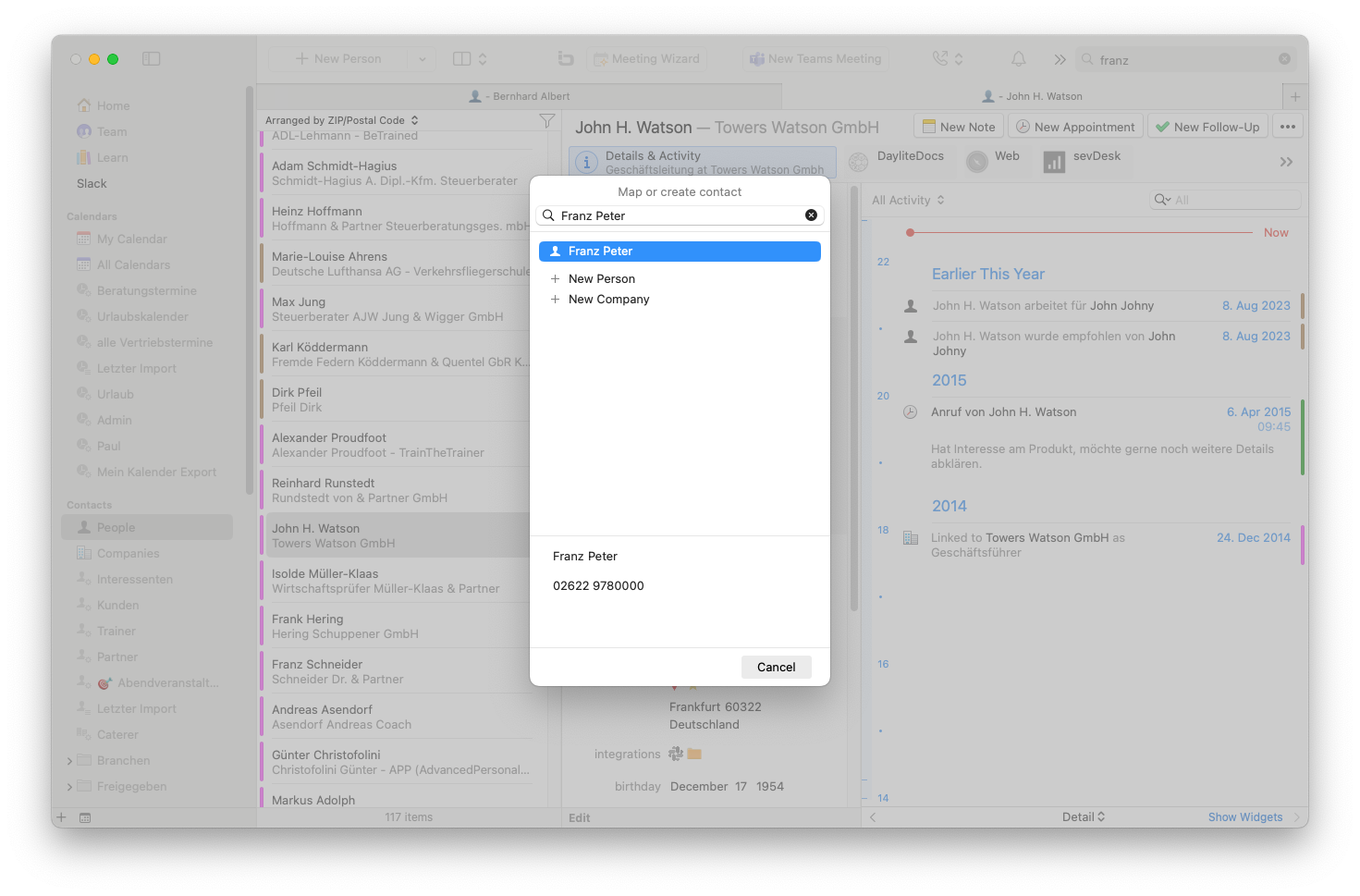This screenshot has width=1360, height=896.
Task: Open Learn in the sidebar
Action: click(102, 158)
